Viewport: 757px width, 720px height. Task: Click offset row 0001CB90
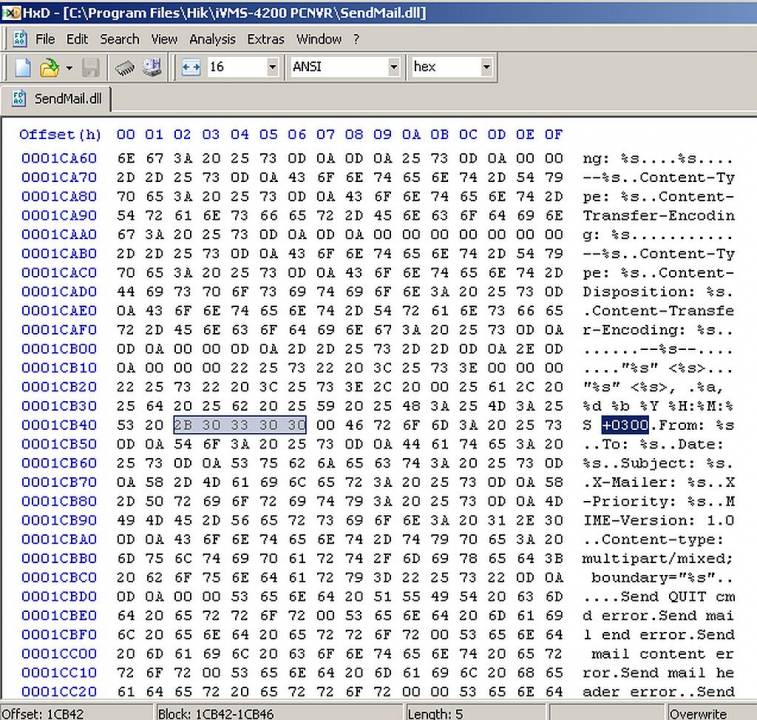pyautogui.click(x=59, y=521)
